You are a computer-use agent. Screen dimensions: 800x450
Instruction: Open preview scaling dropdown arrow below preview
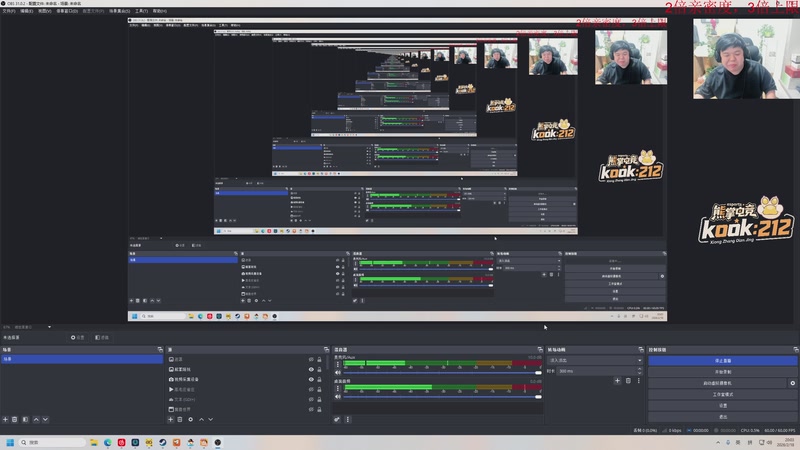click(49, 327)
